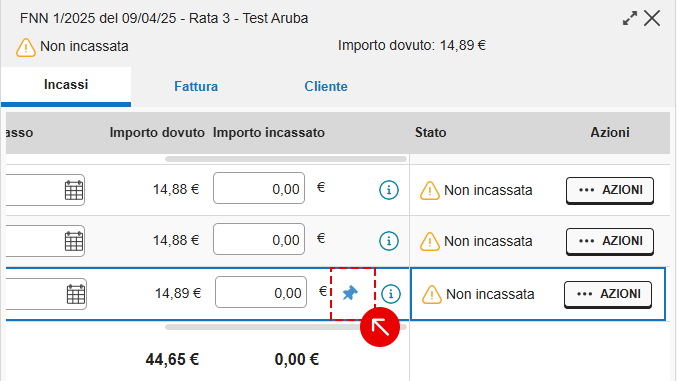
Task: Click Importo incassato field in third row
Action: [x=261, y=292]
